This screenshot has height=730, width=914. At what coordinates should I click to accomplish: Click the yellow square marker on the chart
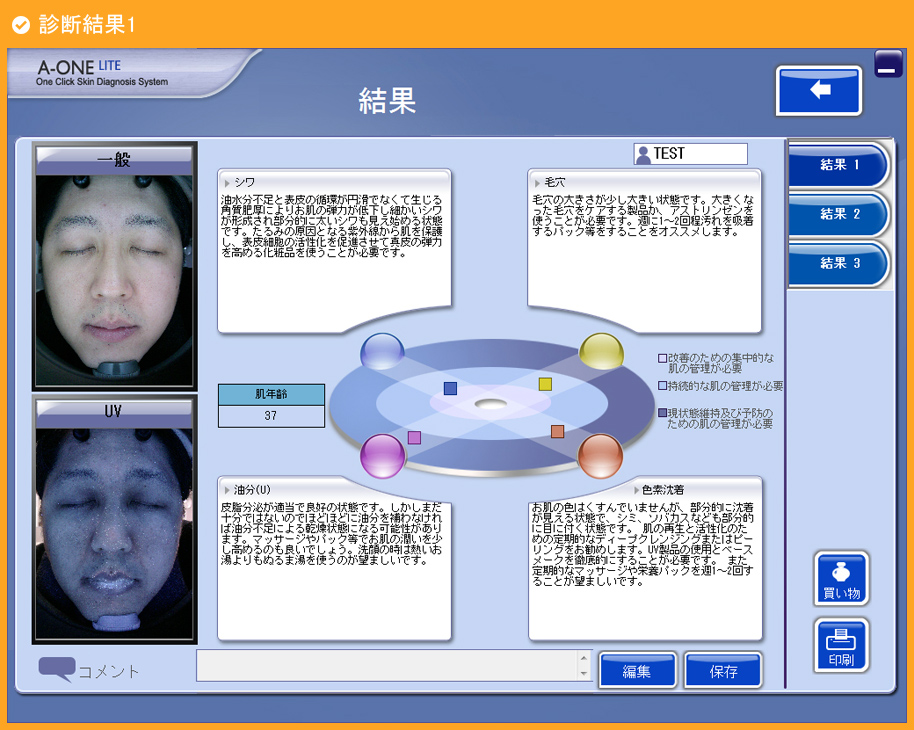[543, 383]
